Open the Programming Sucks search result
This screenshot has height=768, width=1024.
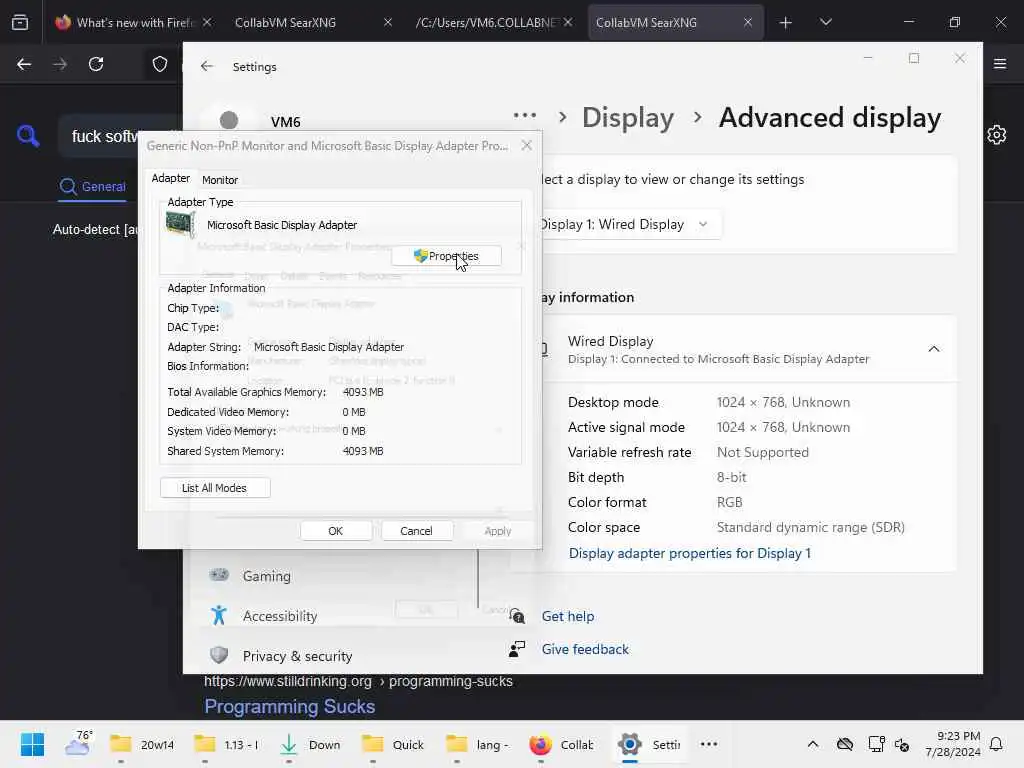[x=289, y=707]
